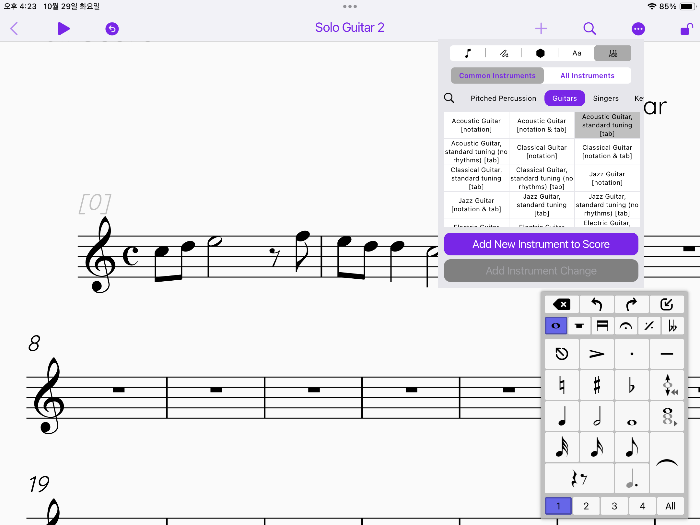This screenshot has width=700, height=525.
Task: Select the common notes keypad layout
Action: [x=556, y=326]
